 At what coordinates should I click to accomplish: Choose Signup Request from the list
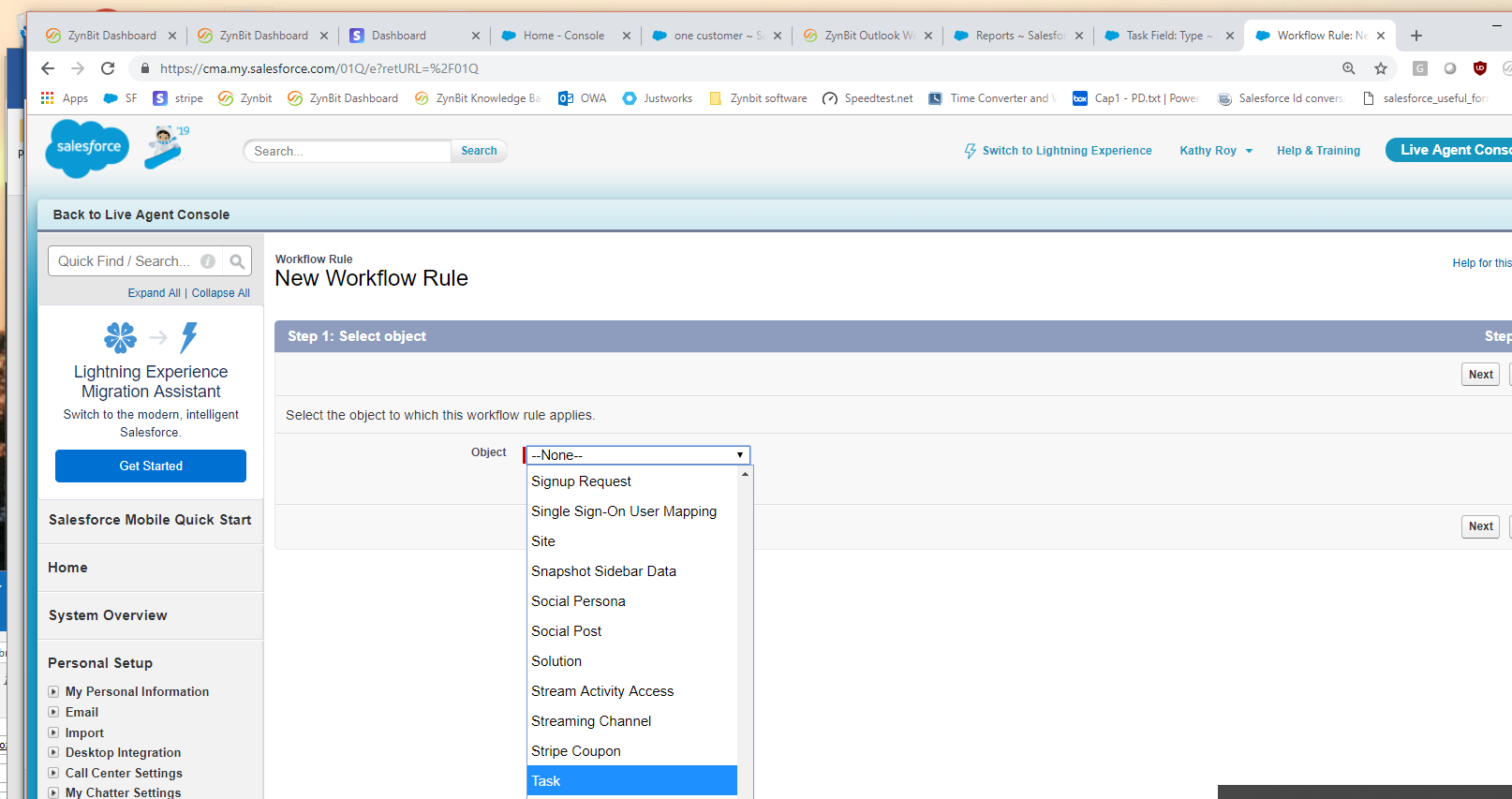click(x=632, y=481)
